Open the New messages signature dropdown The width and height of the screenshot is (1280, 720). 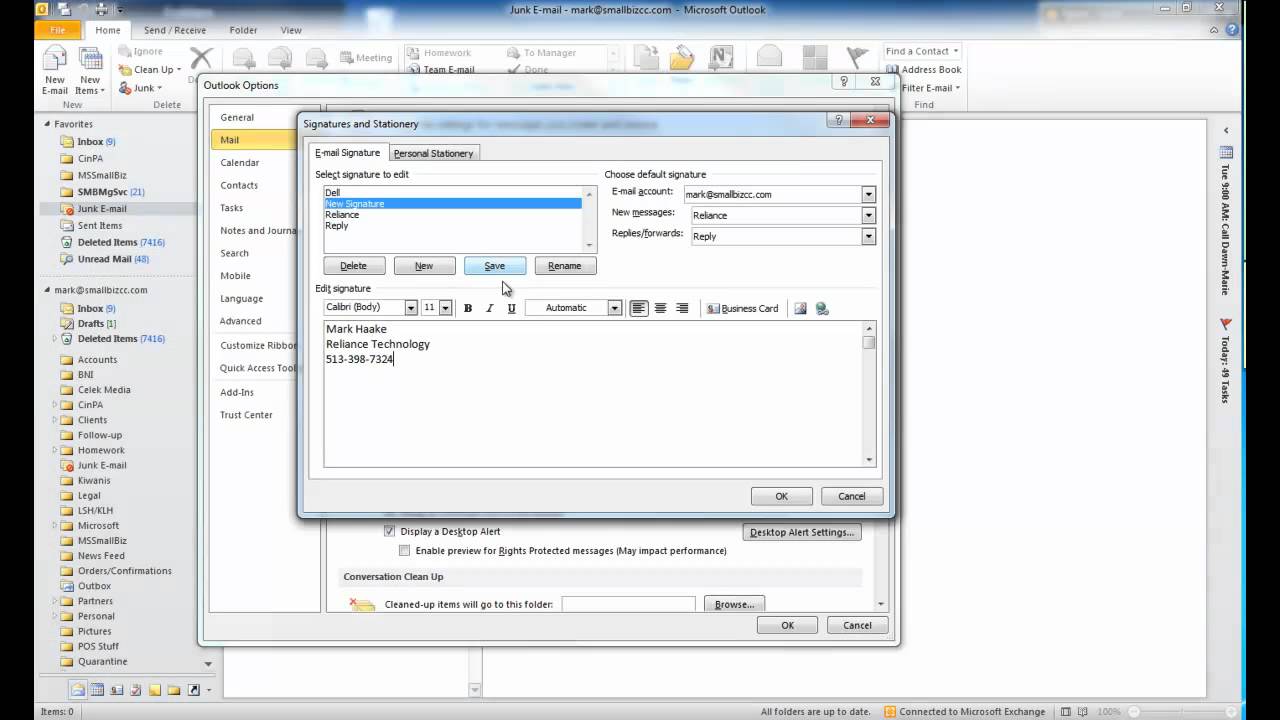pyautogui.click(x=868, y=215)
